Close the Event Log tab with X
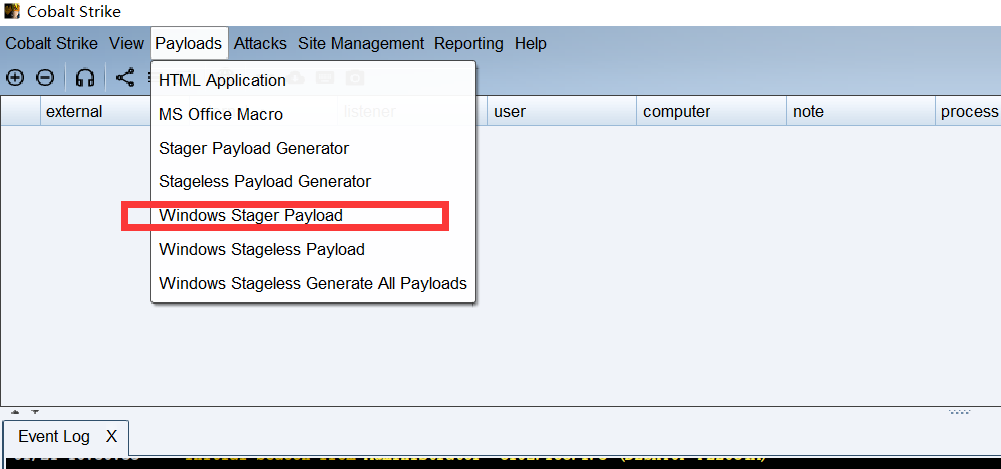The image size is (1001, 469). click(112, 436)
